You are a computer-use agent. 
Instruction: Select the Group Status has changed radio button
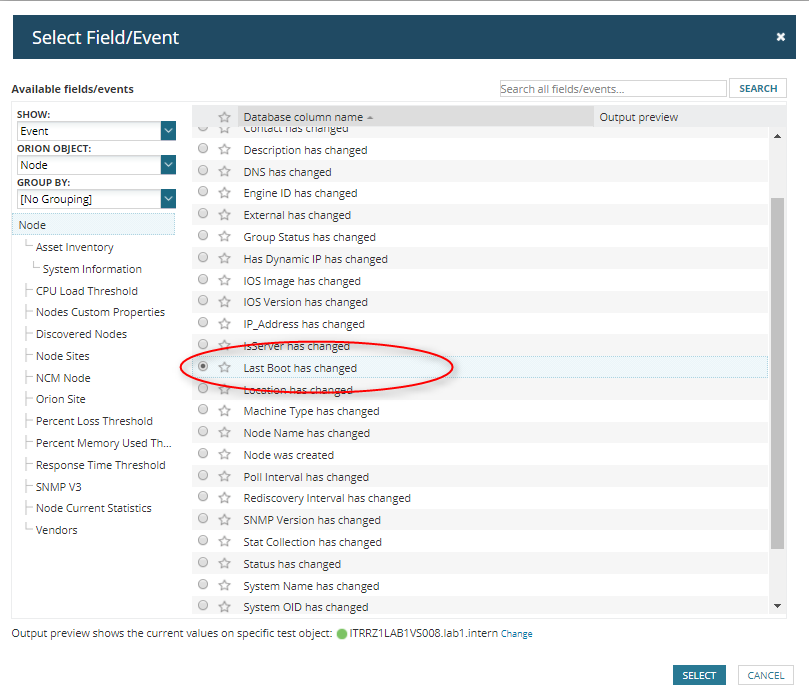[203, 235]
